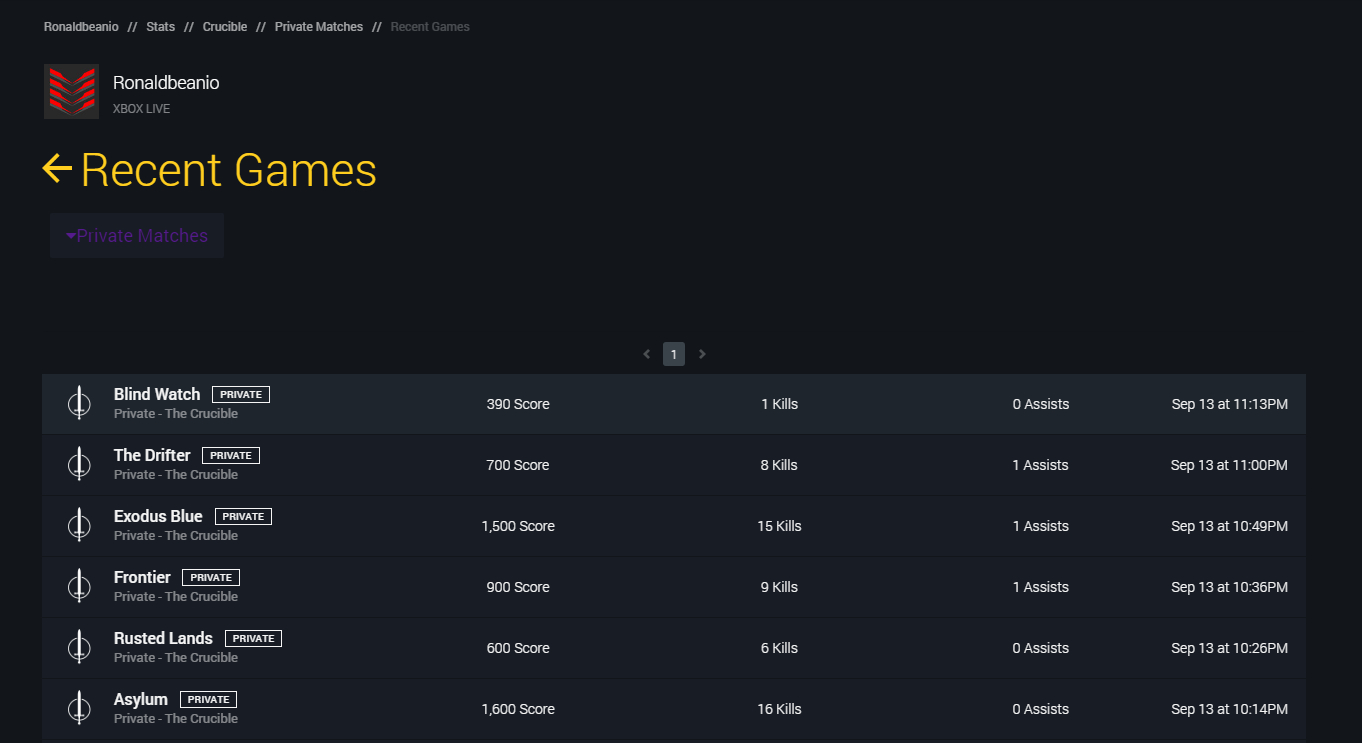Click the 600 Score value
The width and height of the screenshot is (1362, 743).
tap(518, 648)
